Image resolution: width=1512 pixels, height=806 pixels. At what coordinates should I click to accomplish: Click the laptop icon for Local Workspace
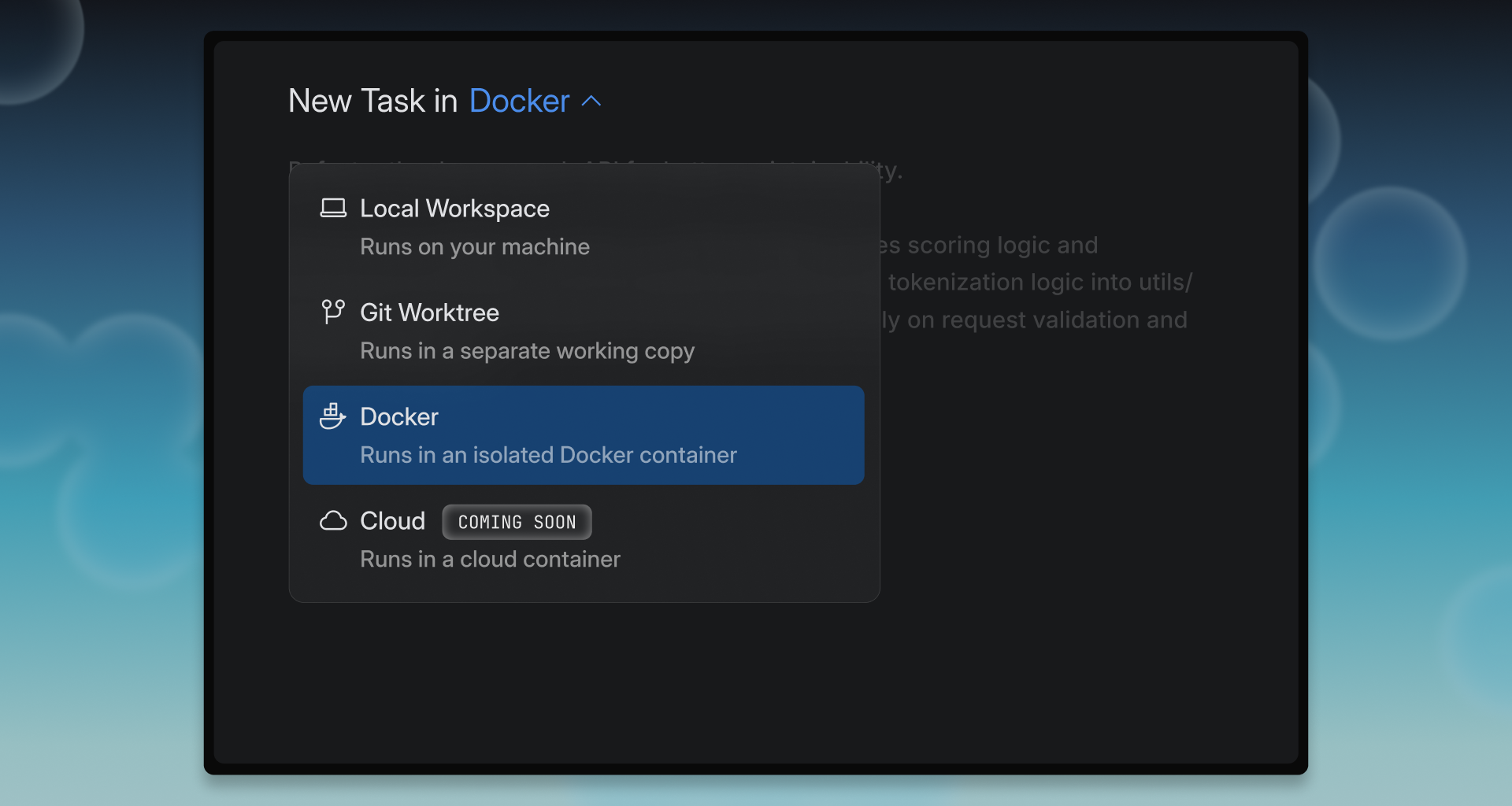pos(333,208)
